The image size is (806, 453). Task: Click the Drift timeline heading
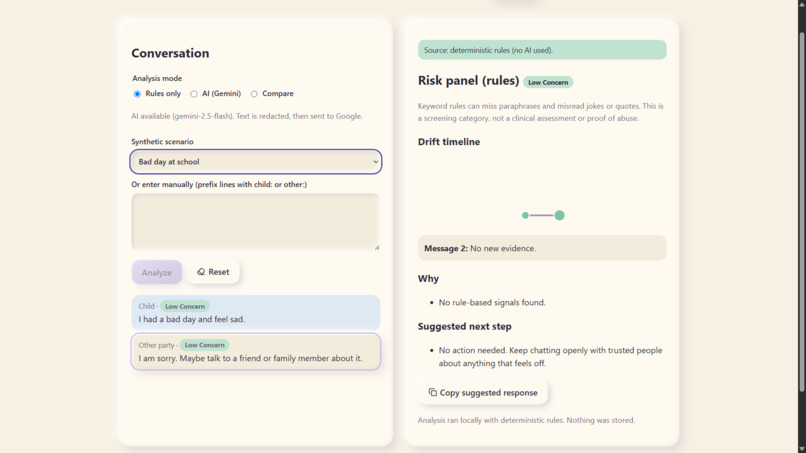tap(449, 142)
